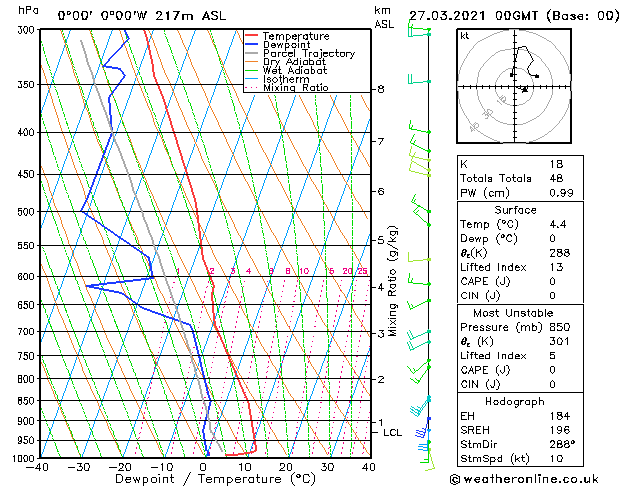Click the EH value 184
Image resolution: width=629 pixels, height=486 pixels.
click(x=560, y=416)
